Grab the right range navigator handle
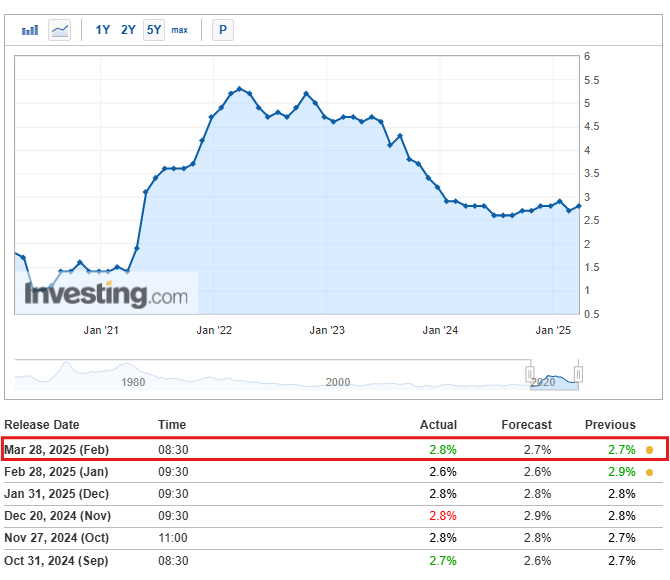The image size is (670, 580). (x=578, y=374)
